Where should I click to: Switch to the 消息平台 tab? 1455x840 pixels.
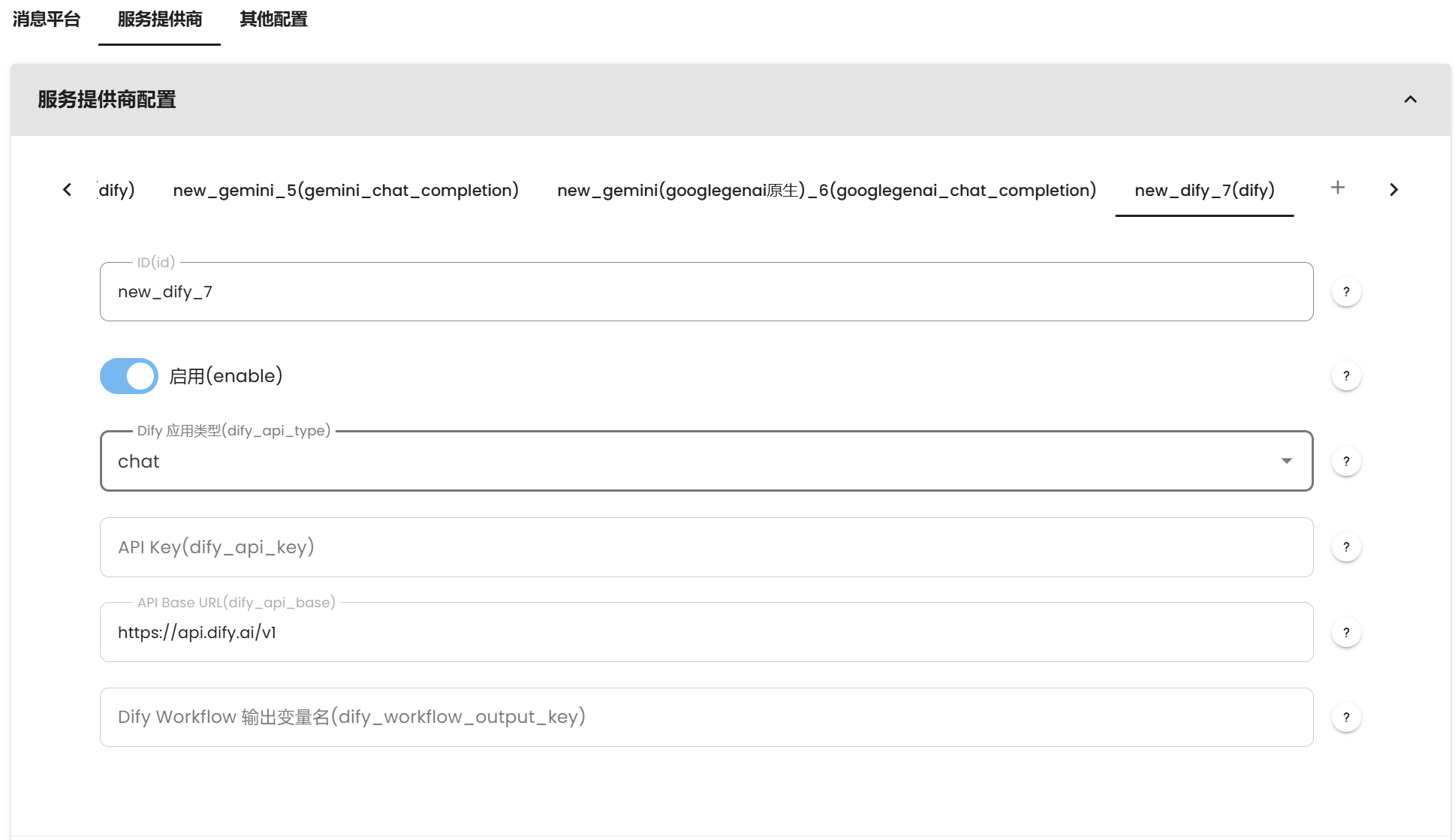(47, 20)
